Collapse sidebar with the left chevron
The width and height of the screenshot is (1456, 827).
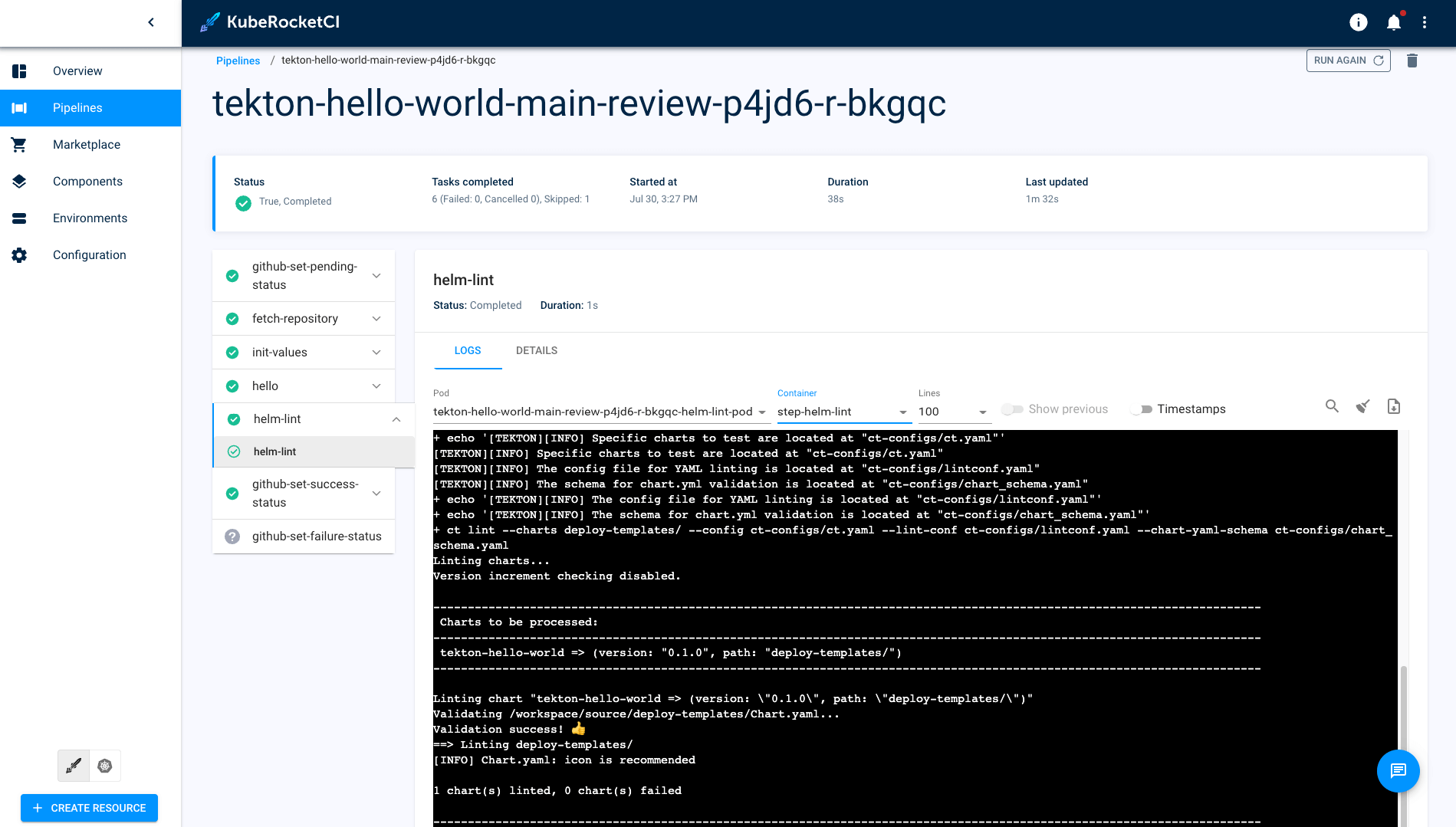pyautogui.click(x=151, y=22)
